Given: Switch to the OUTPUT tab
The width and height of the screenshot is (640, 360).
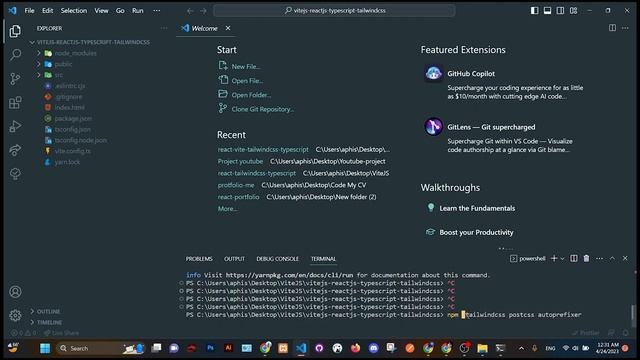Looking at the screenshot, I should click(x=234, y=259).
